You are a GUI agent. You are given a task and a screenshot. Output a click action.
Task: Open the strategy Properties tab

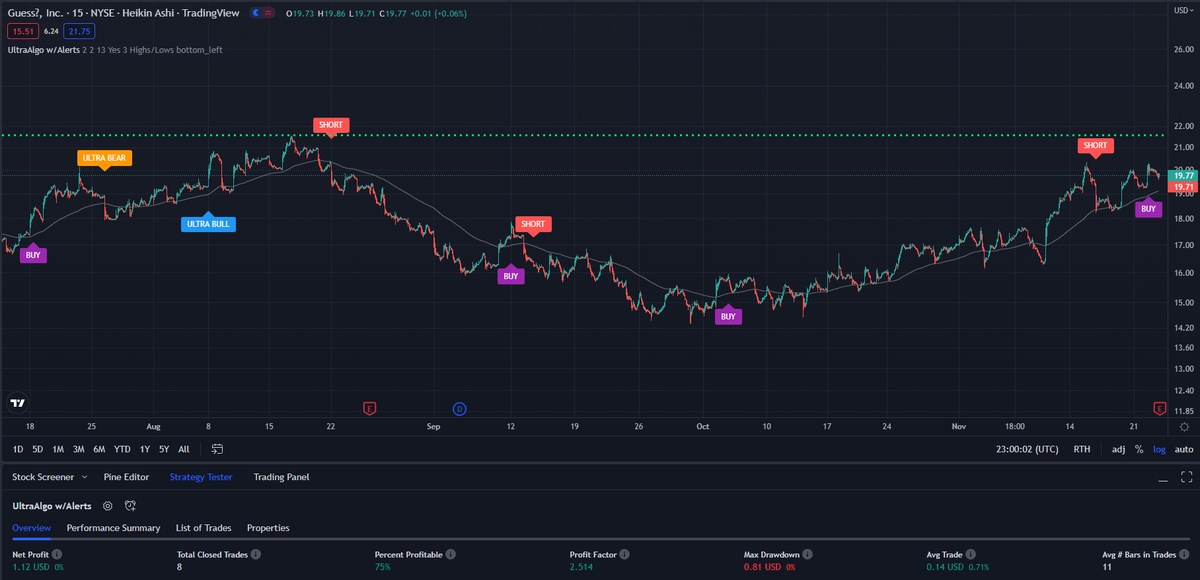click(x=268, y=527)
